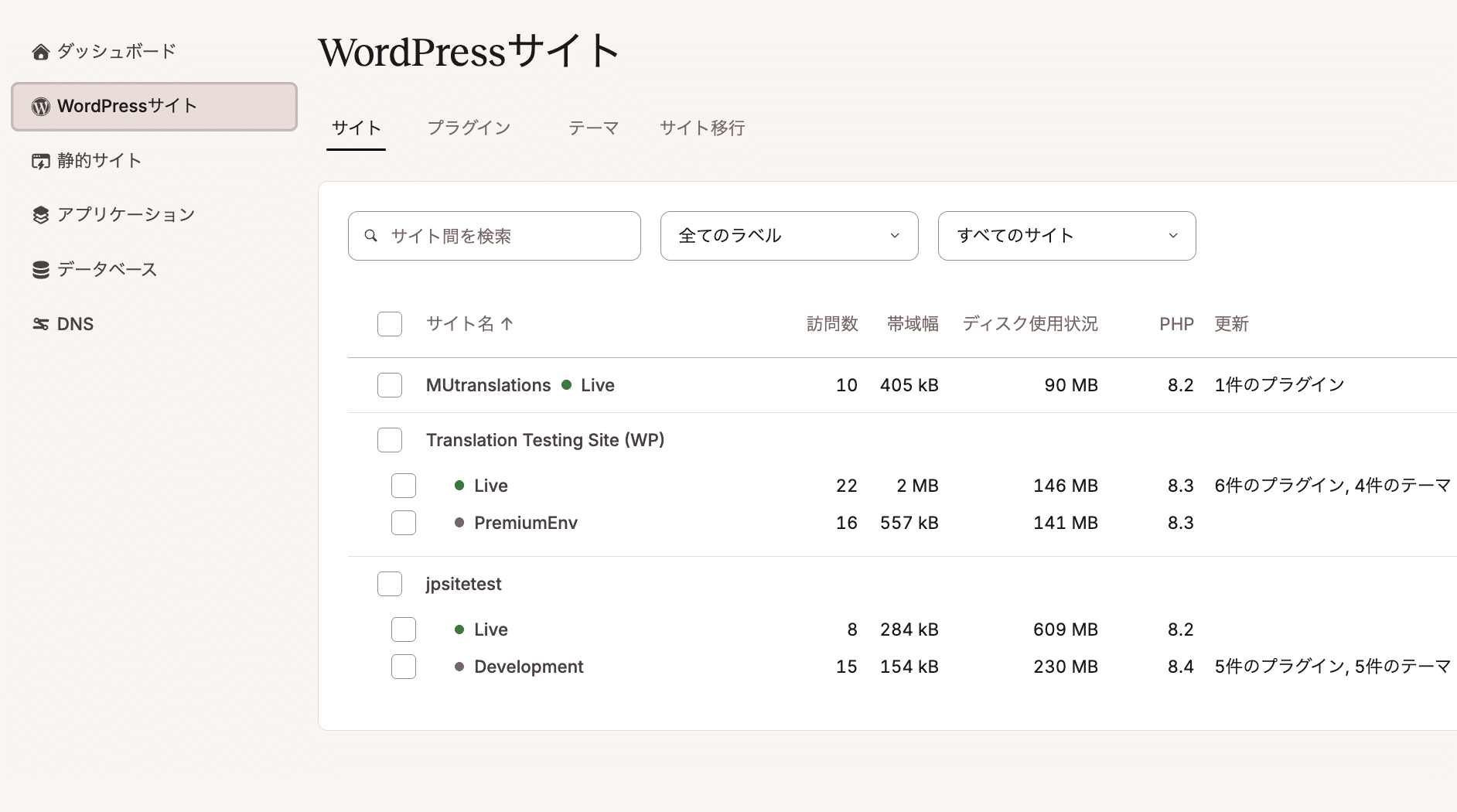Select the MUtranslations row checkbox
This screenshot has height=812, width=1457.
point(390,384)
